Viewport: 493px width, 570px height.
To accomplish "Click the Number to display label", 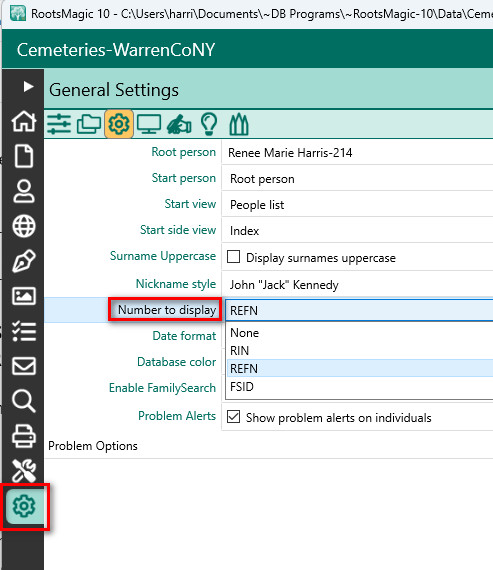I will point(167,310).
